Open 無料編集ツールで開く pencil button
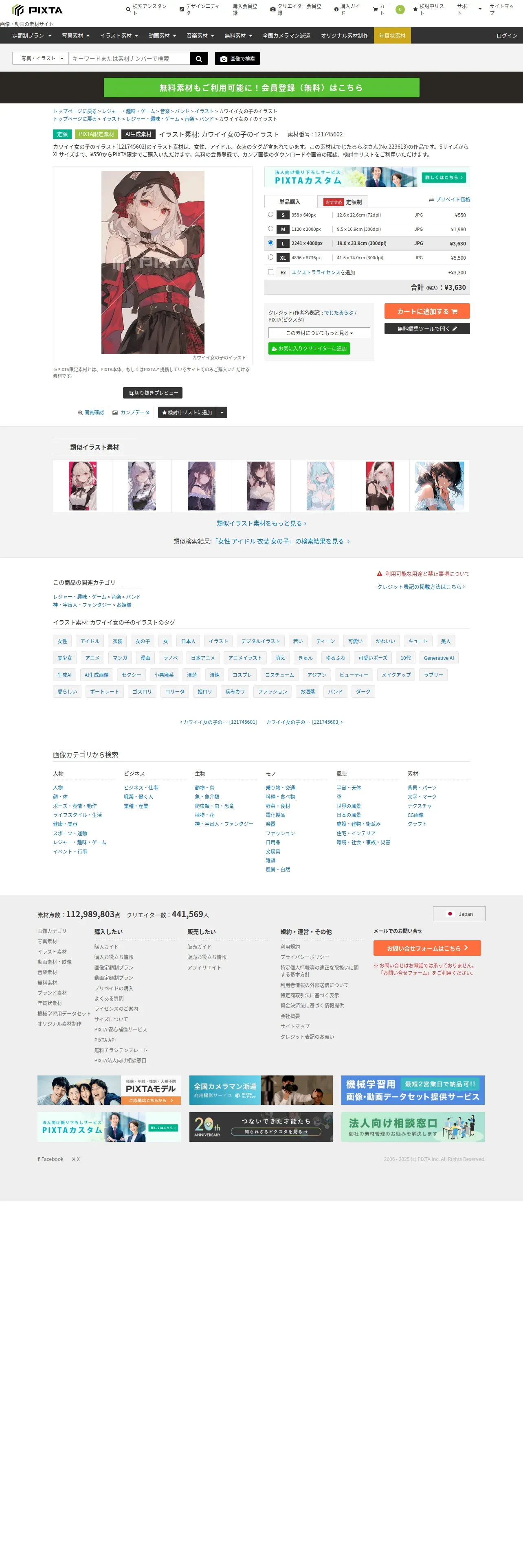This screenshot has height=1568, width=523. point(427,328)
